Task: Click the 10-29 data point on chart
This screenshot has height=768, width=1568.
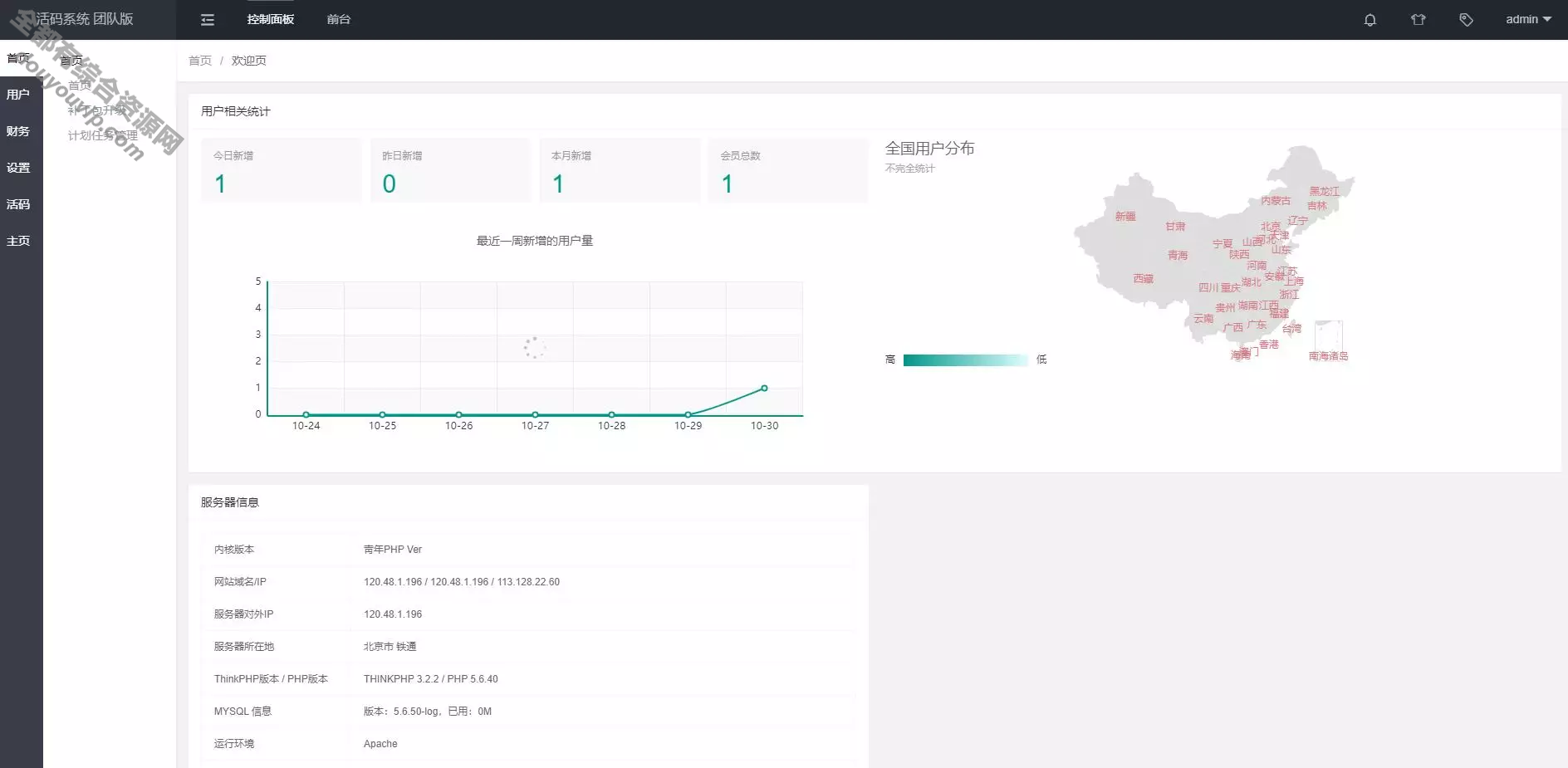Action: tap(688, 414)
